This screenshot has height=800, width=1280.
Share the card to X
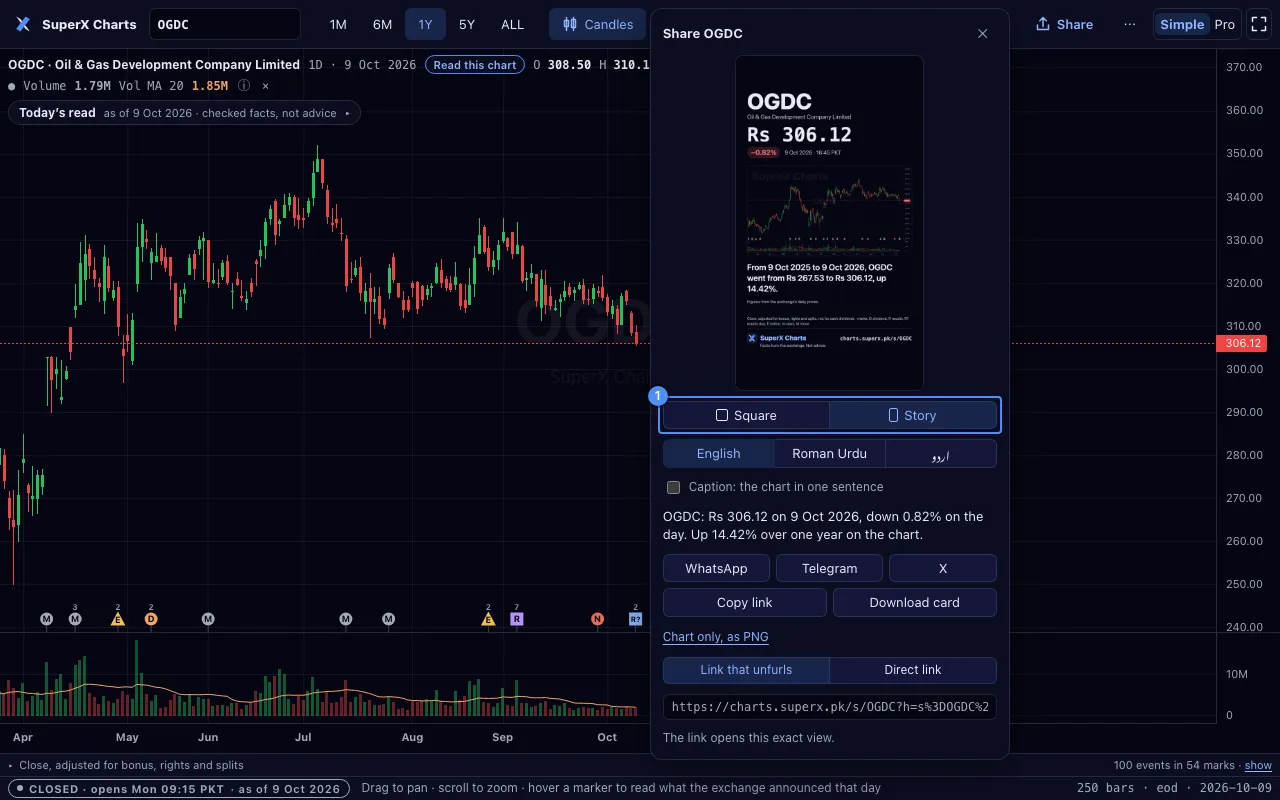943,568
